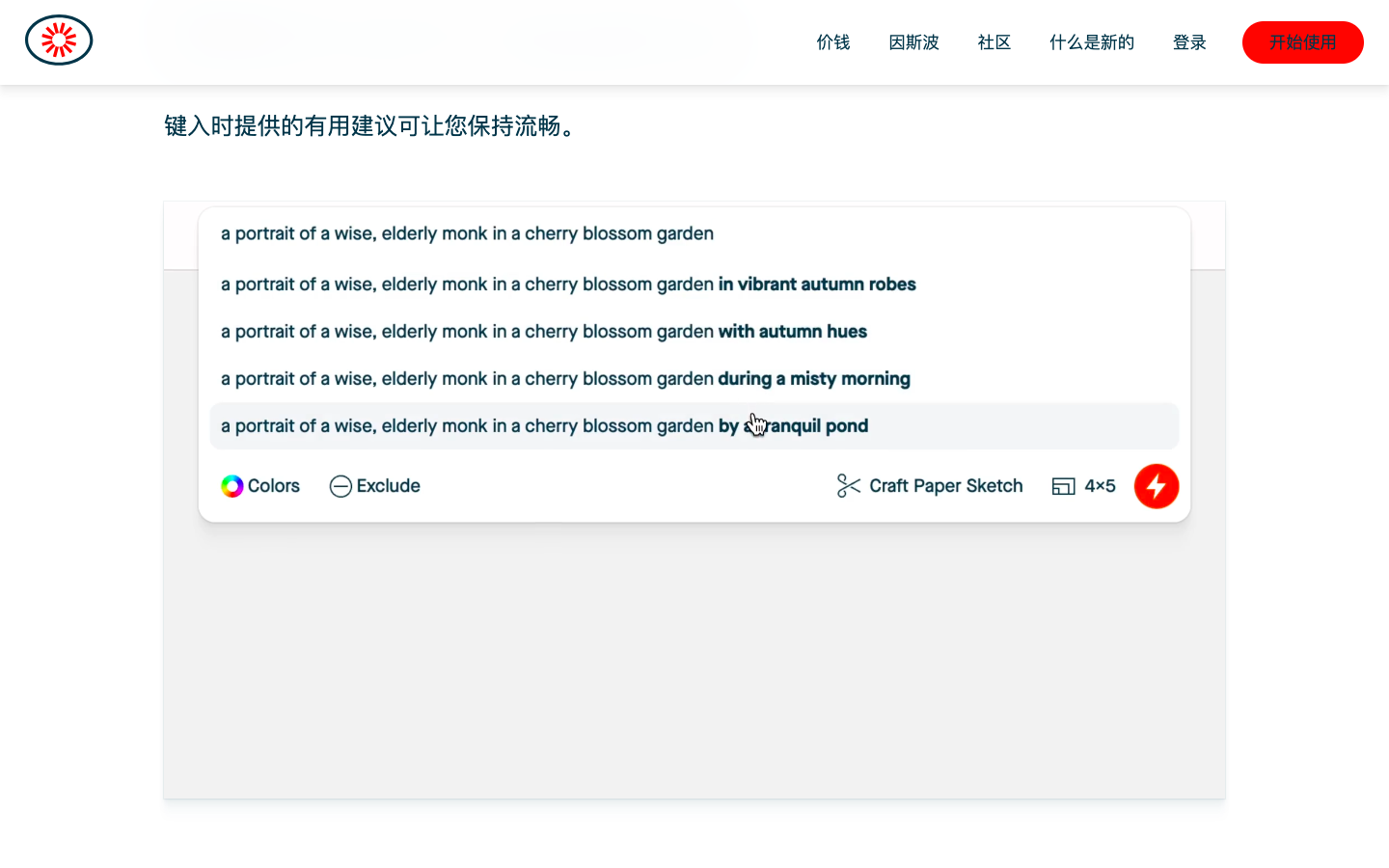The width and height of the screenshot is (1389, 868).
Task: Go to the 因斯波 navigation item
Action: 913,42
